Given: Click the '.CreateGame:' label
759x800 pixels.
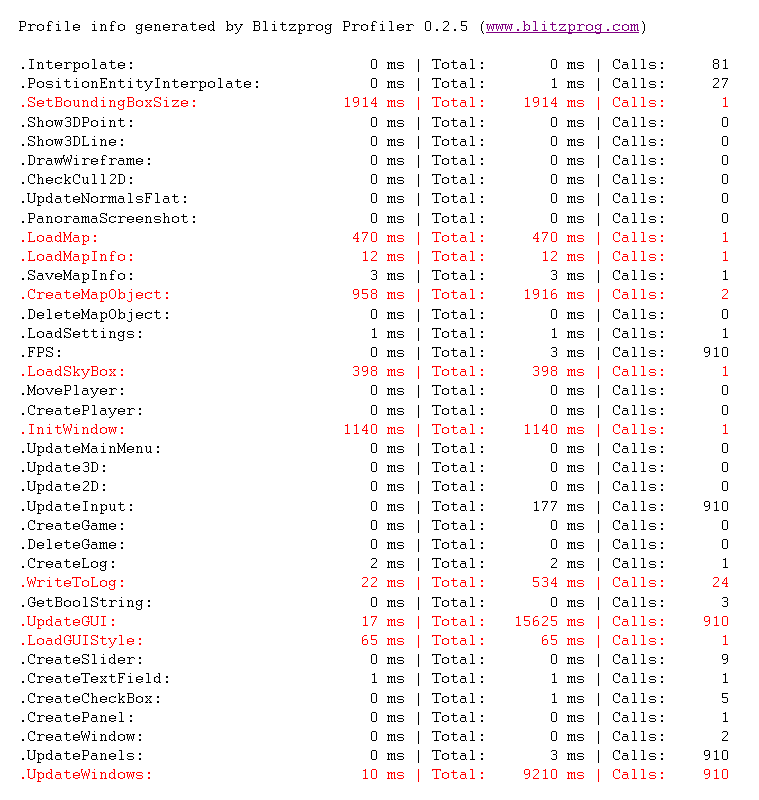Looking at the screenshot, I should coord(72,526).
